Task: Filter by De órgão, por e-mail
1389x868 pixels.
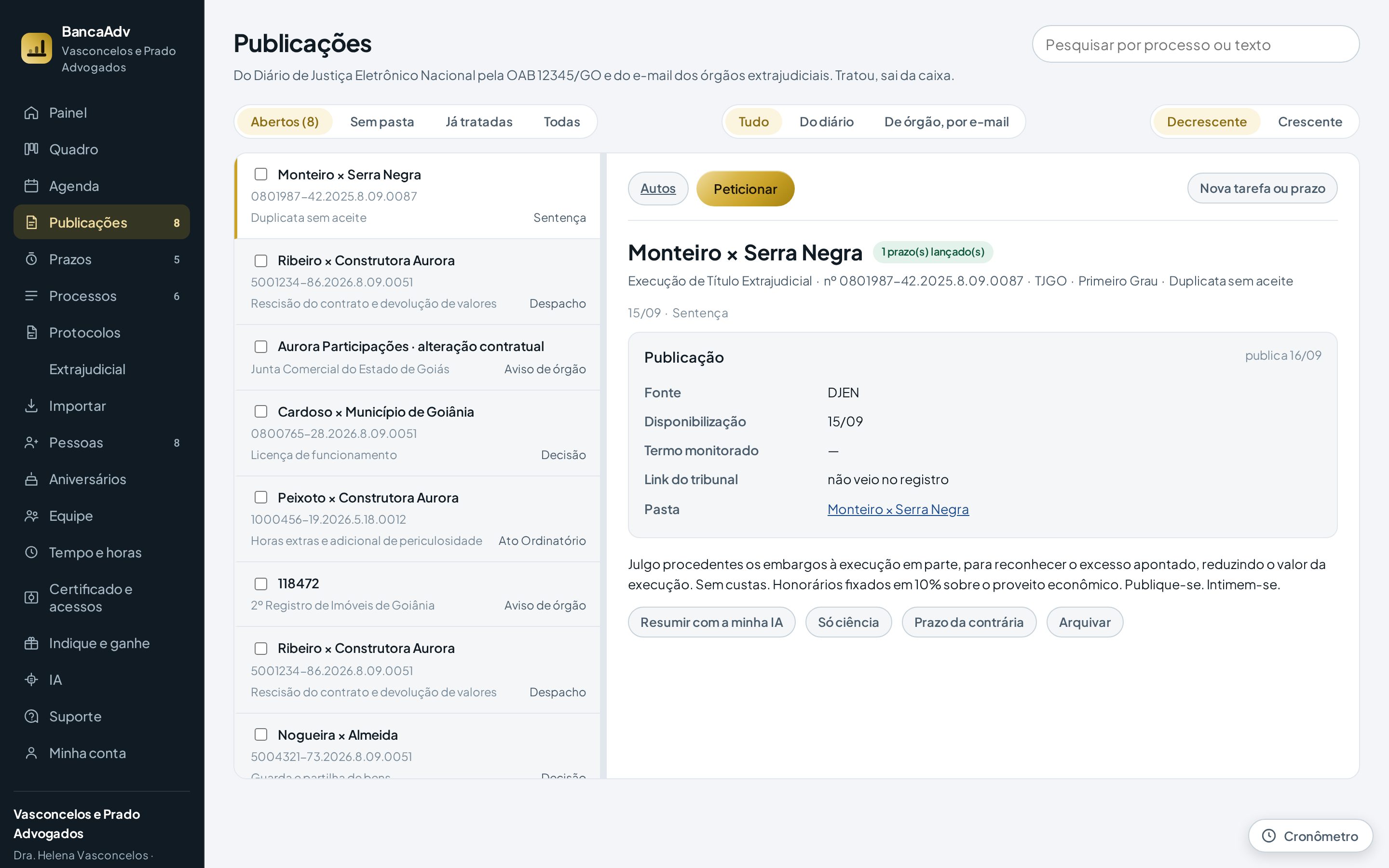Action: [x=946, y=122]
